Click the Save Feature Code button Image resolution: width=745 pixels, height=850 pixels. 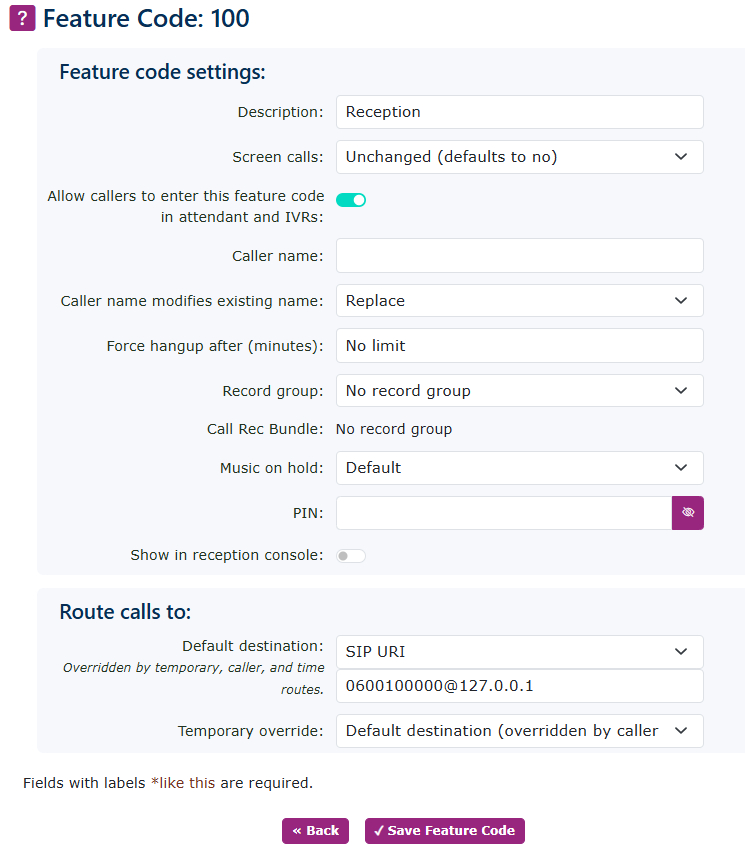pos(444,831)
